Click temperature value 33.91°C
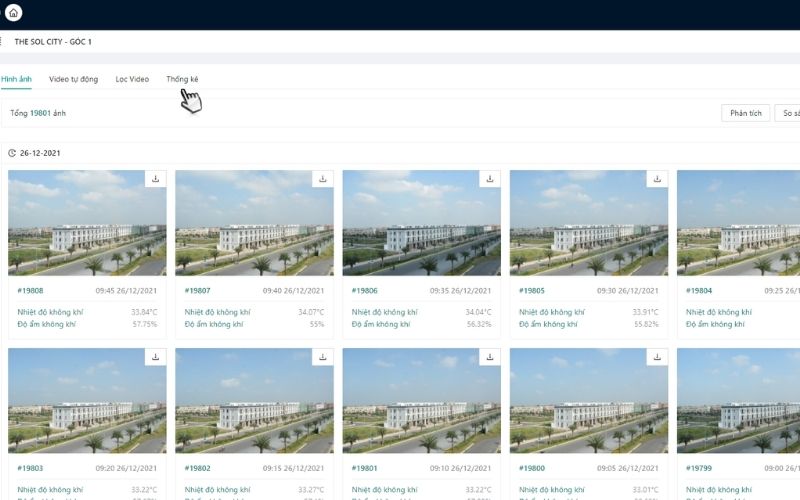 click(645, 312)
